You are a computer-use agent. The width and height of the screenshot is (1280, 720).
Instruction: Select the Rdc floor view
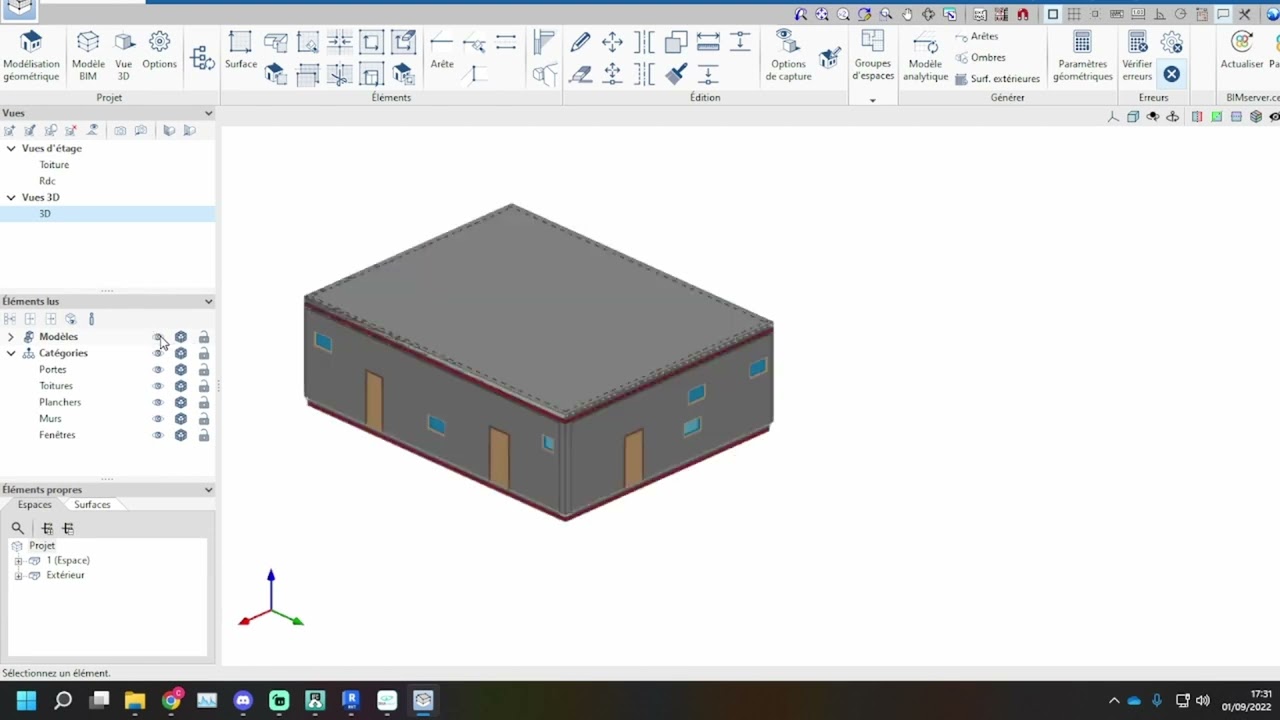(x=47, y=180)
